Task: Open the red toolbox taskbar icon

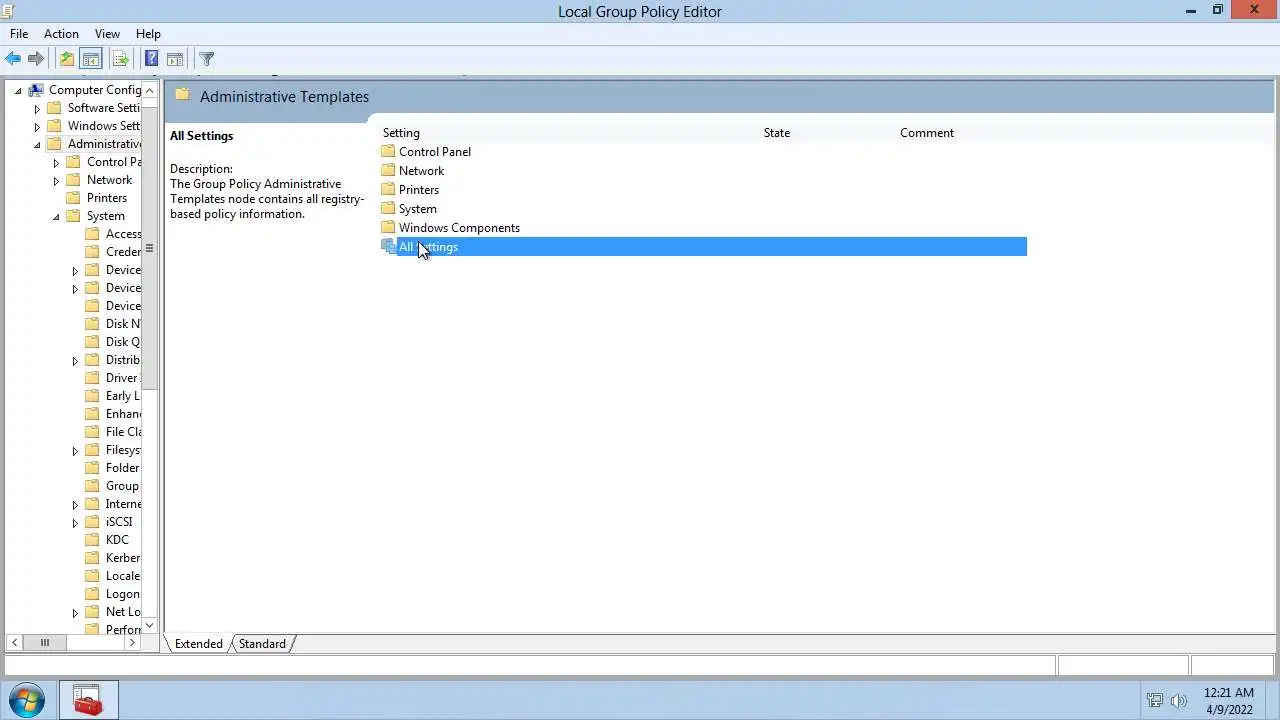Action: tap(88, 700)
